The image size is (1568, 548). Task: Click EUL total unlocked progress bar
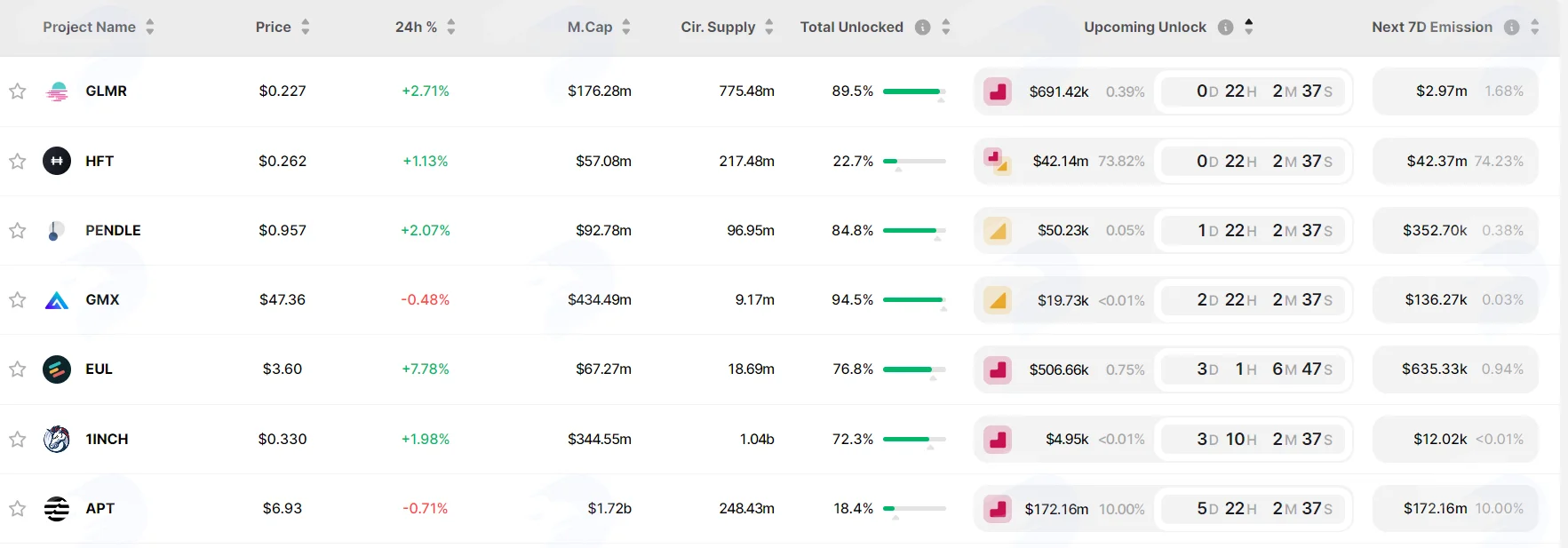914,369
